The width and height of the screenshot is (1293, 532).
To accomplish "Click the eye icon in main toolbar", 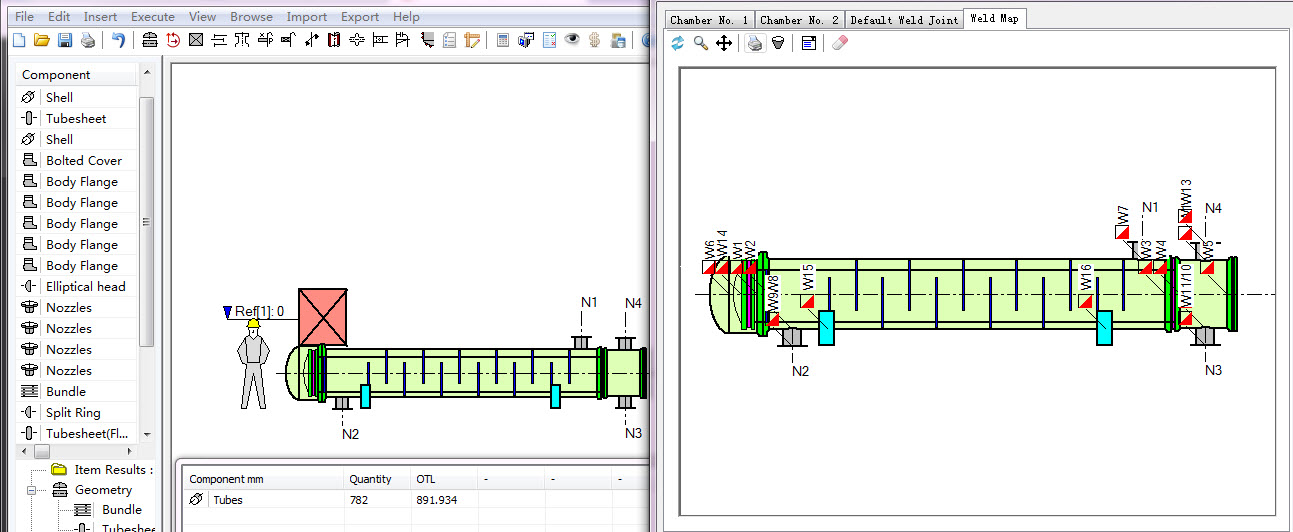I will 572,40.
